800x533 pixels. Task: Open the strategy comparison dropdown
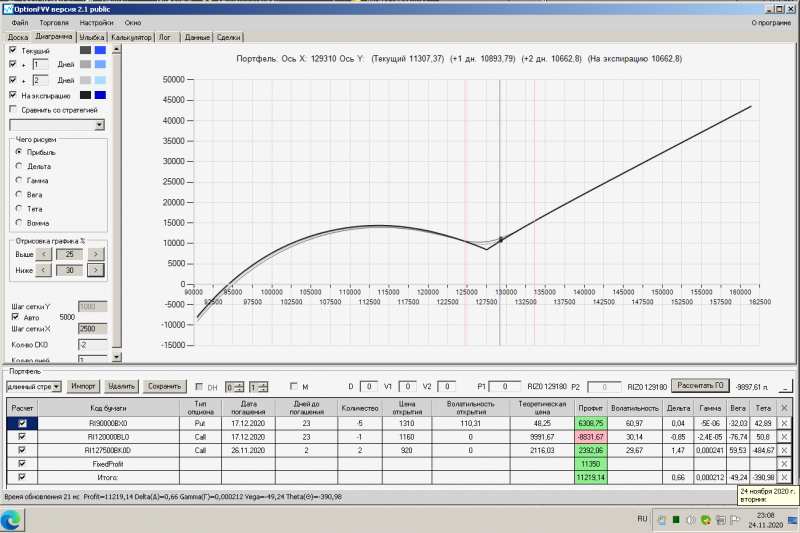click(99, 125)
